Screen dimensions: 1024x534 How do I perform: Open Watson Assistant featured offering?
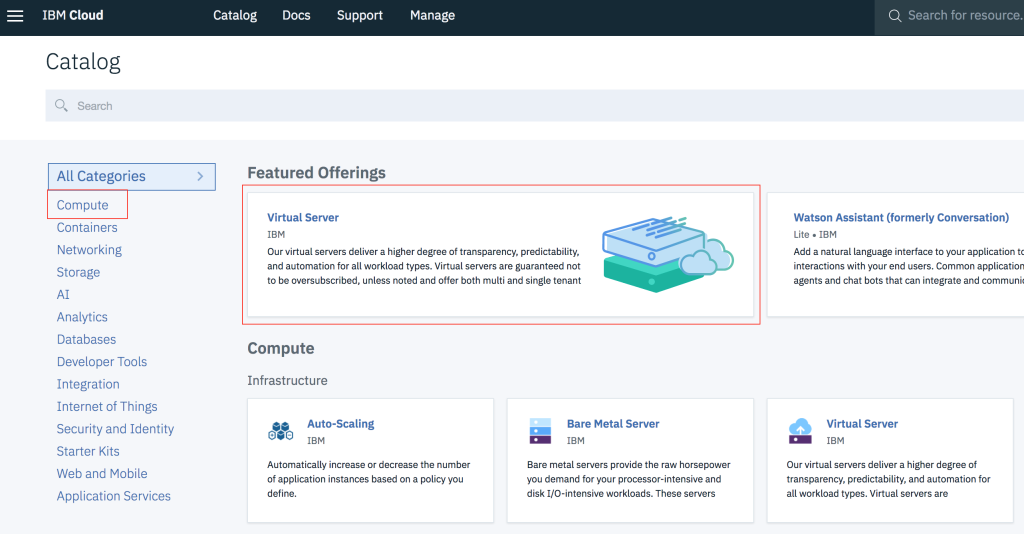pyautogui.click(x=901, y=217)
